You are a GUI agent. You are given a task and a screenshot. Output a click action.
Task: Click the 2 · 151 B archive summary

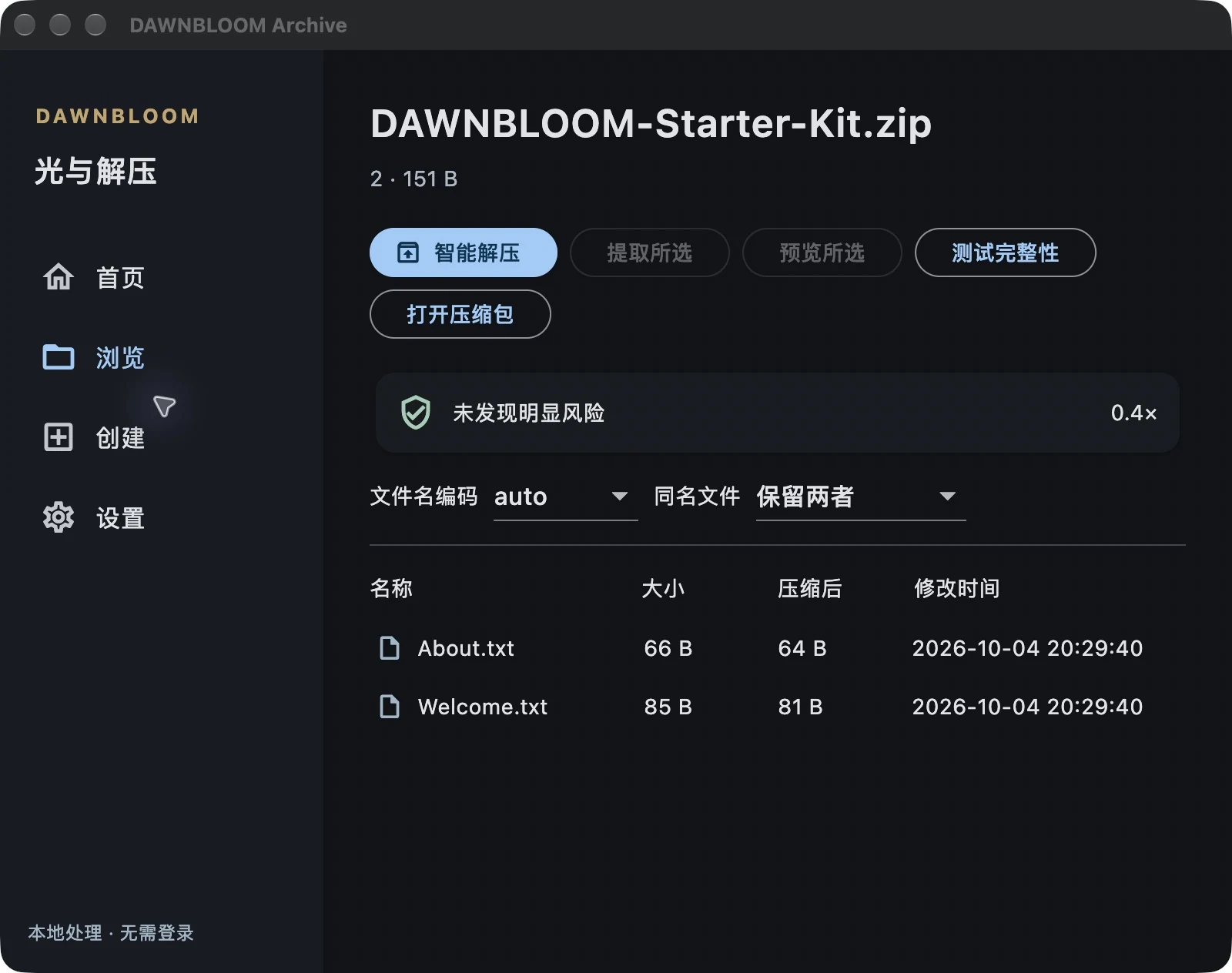[x=413, y=179]
